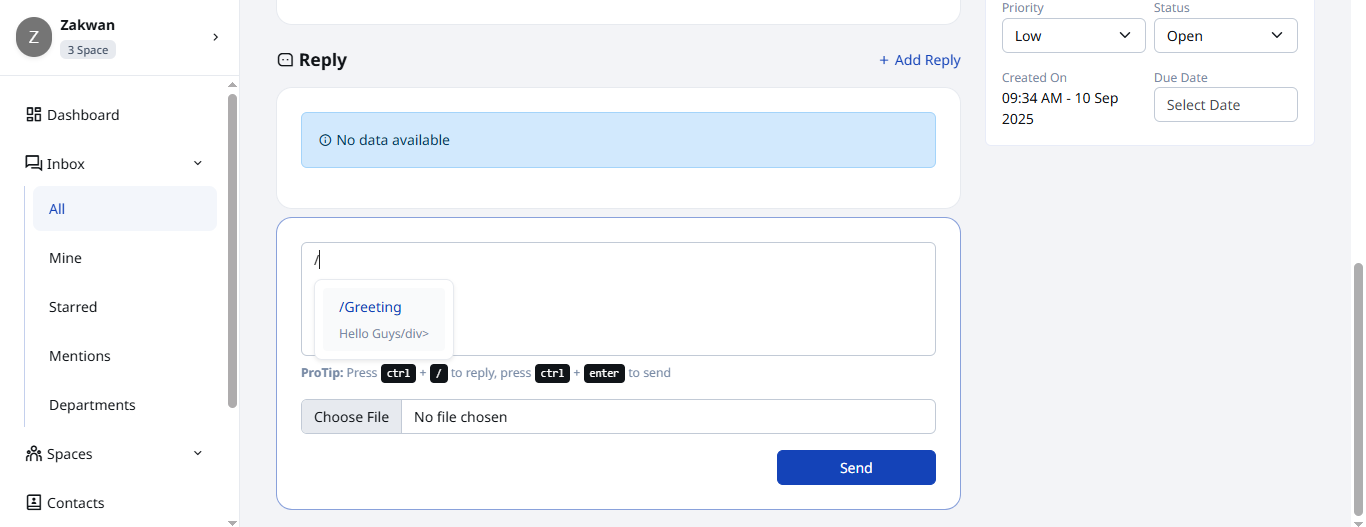The height and width of the screenshot is (527, 1366).
Task: Collapse the Inbox submenu chevron
Action: [198, 164]
